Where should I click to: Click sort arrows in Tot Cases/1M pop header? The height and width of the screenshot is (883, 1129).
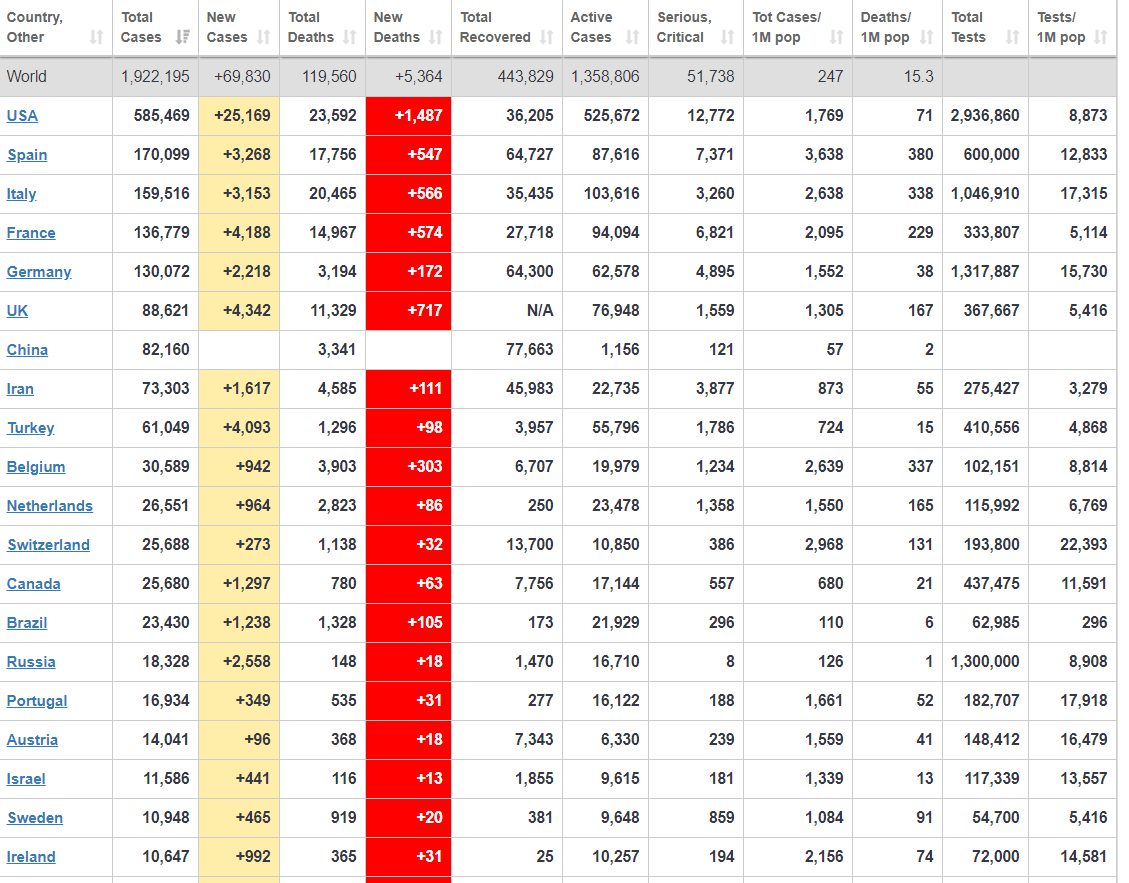click(836, 38)
